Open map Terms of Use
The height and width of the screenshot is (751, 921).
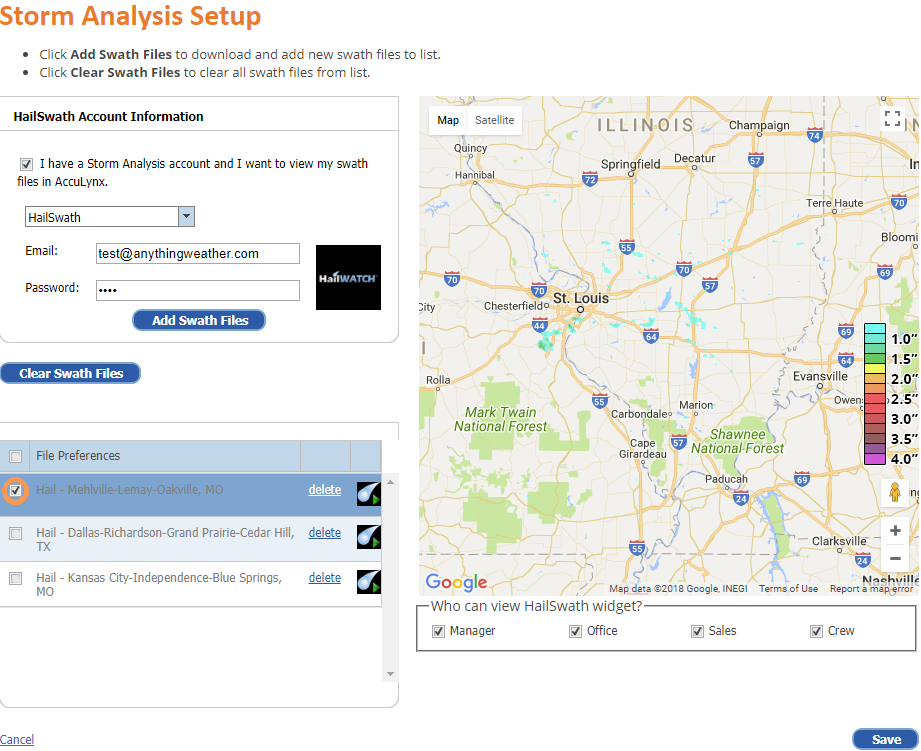tap(788, 588)
